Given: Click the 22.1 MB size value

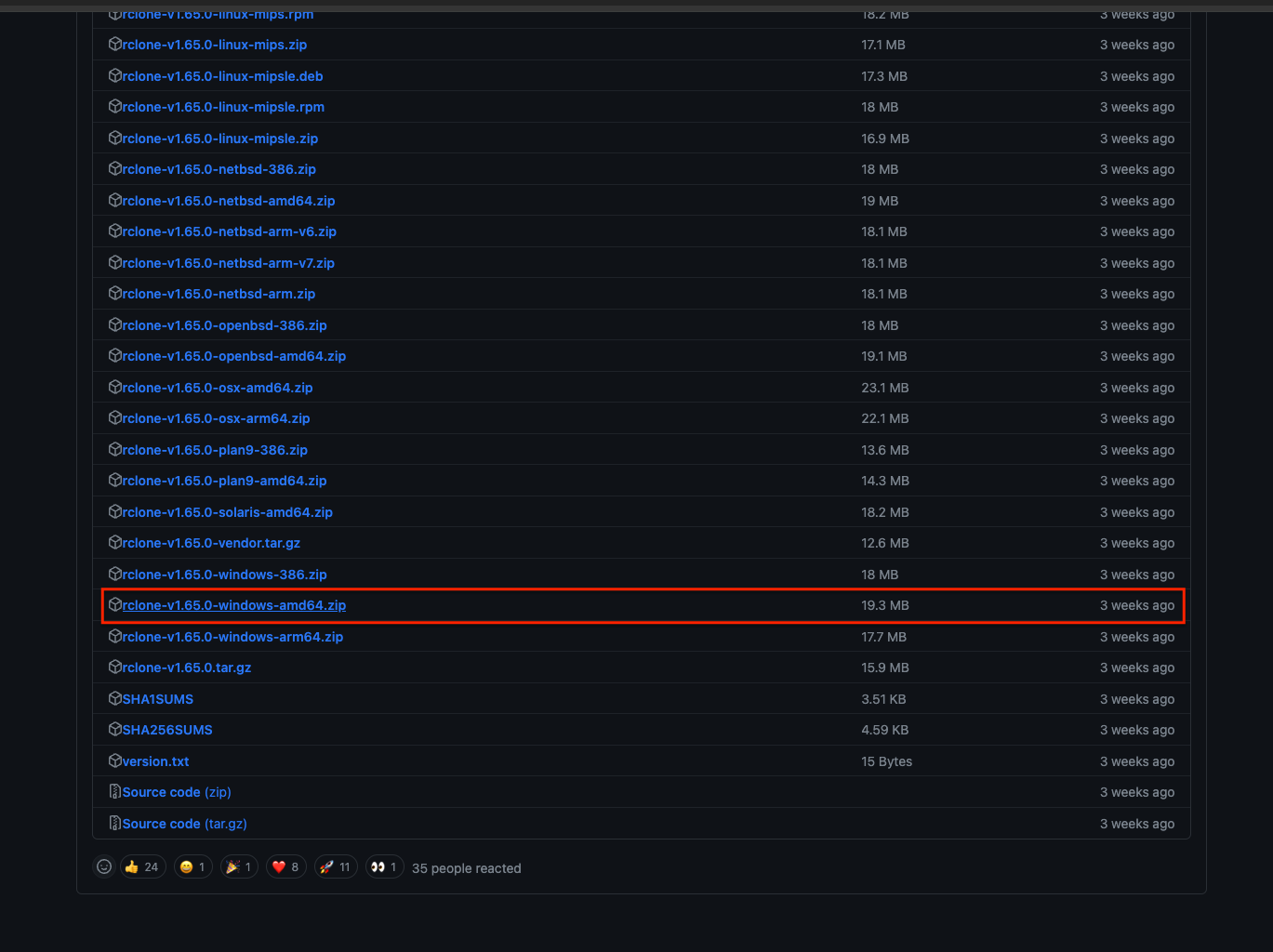Looking at the screenshot, I should (x=885, y=418).
